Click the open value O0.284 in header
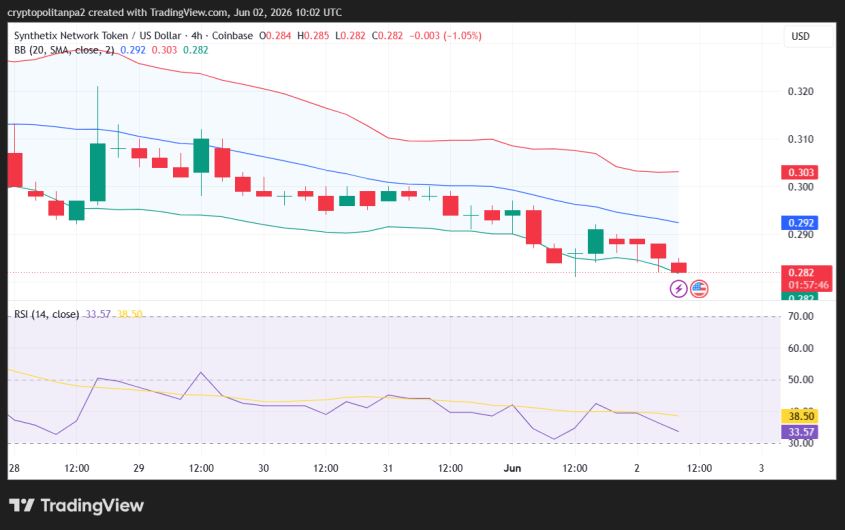This screenshot has width=845, height=530. [275, 36]
